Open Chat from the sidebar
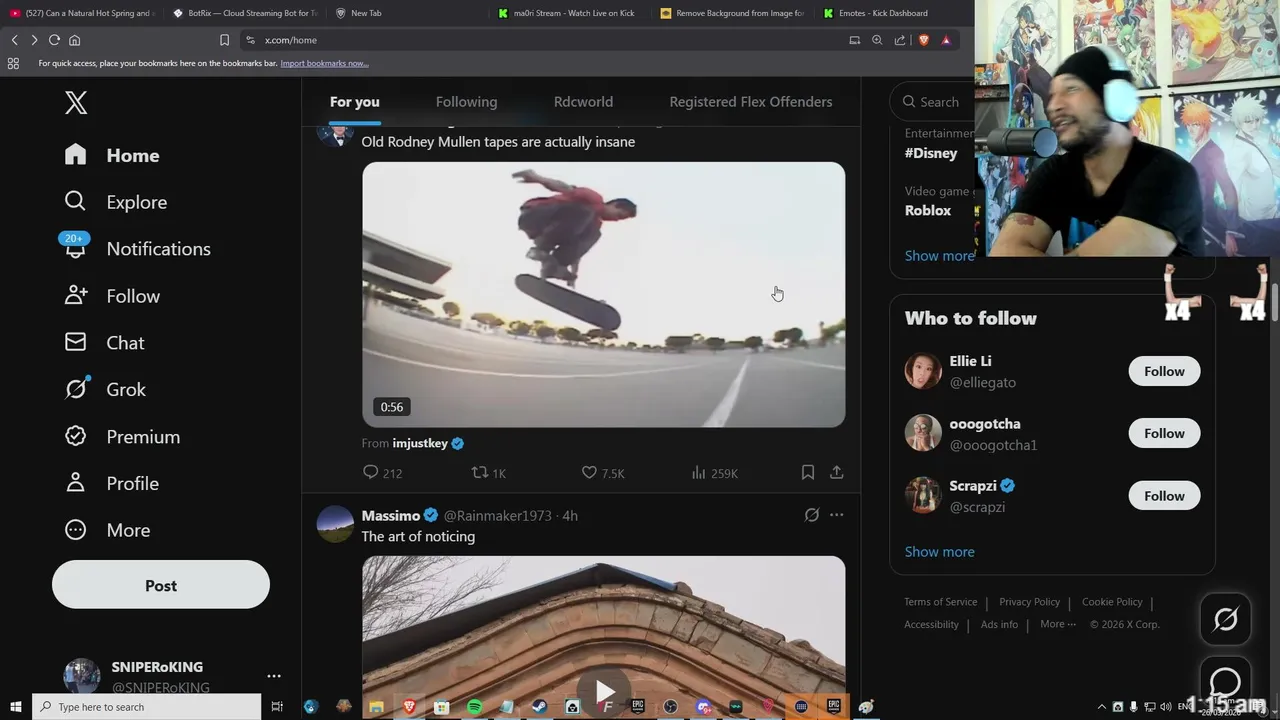This screenshot has width=1280, height=720. (x=105, y=343)
